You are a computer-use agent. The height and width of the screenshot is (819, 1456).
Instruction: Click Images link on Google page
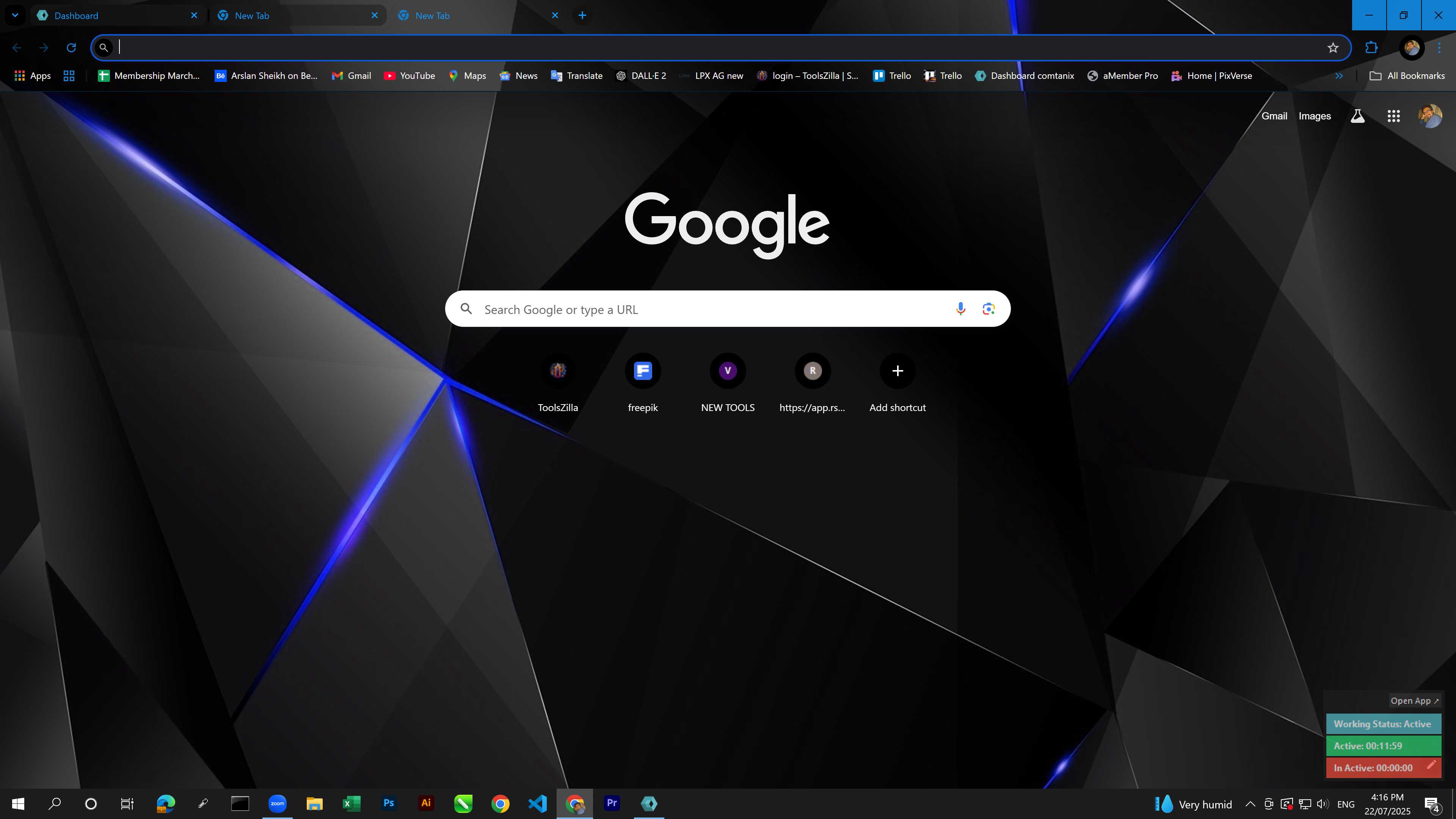click(x=1315, y=116)
